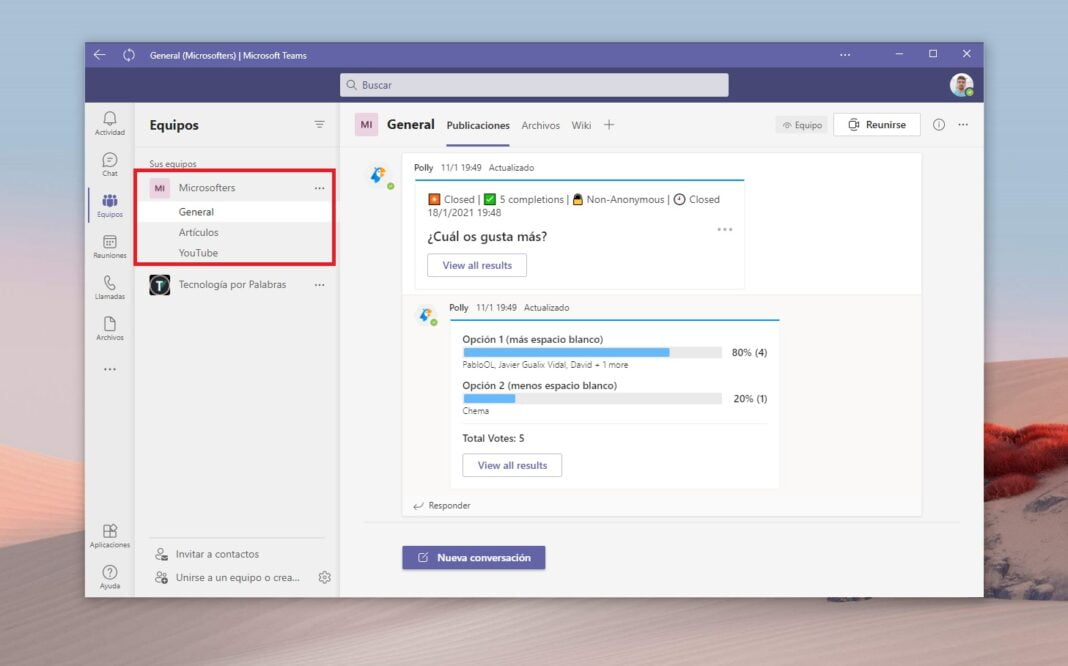
Task: Select the Artículos channel
Action: [x=198, y=233]
